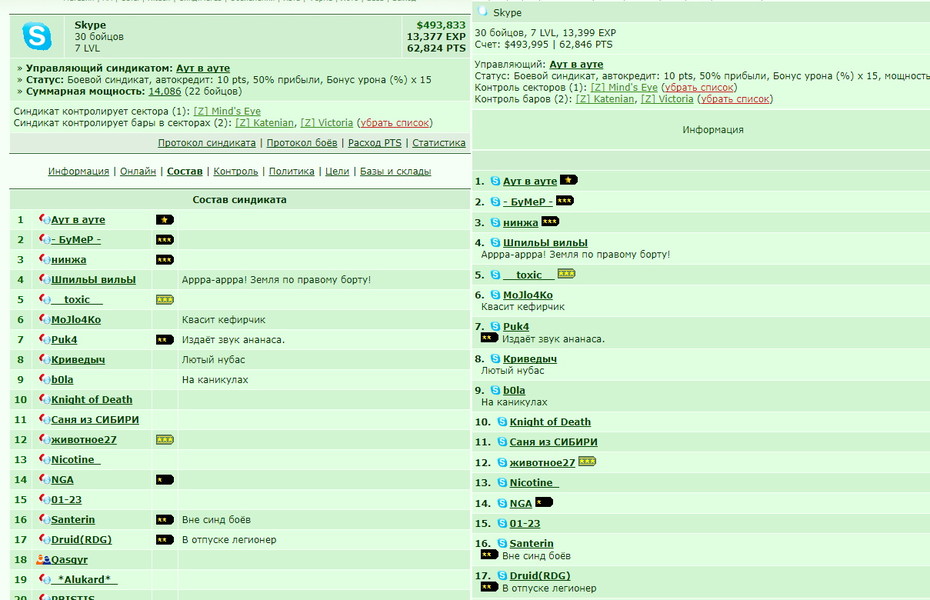Click the syndicate icon beside ниндзя row 3 in left list

(x=44, y=260)
